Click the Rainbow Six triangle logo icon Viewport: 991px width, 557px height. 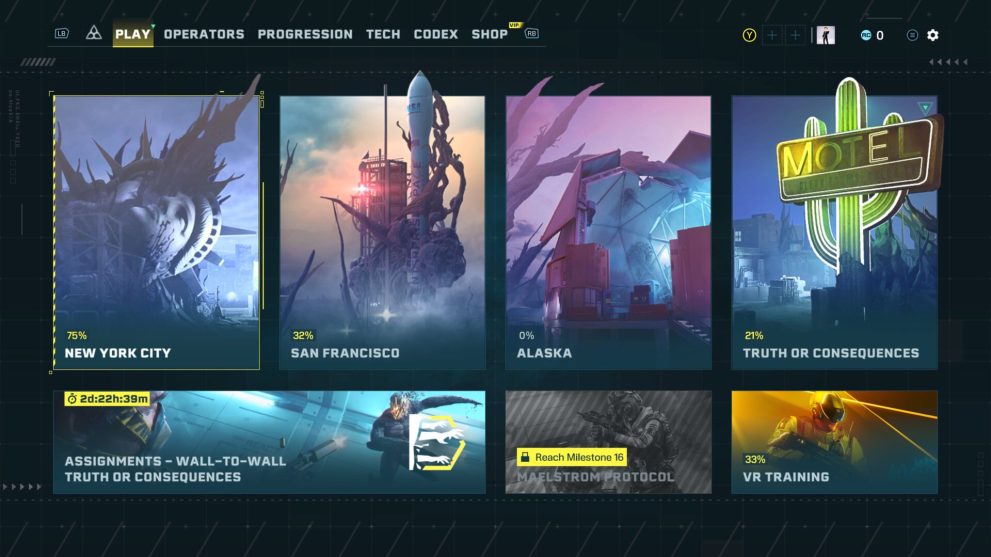pos(94,33)
